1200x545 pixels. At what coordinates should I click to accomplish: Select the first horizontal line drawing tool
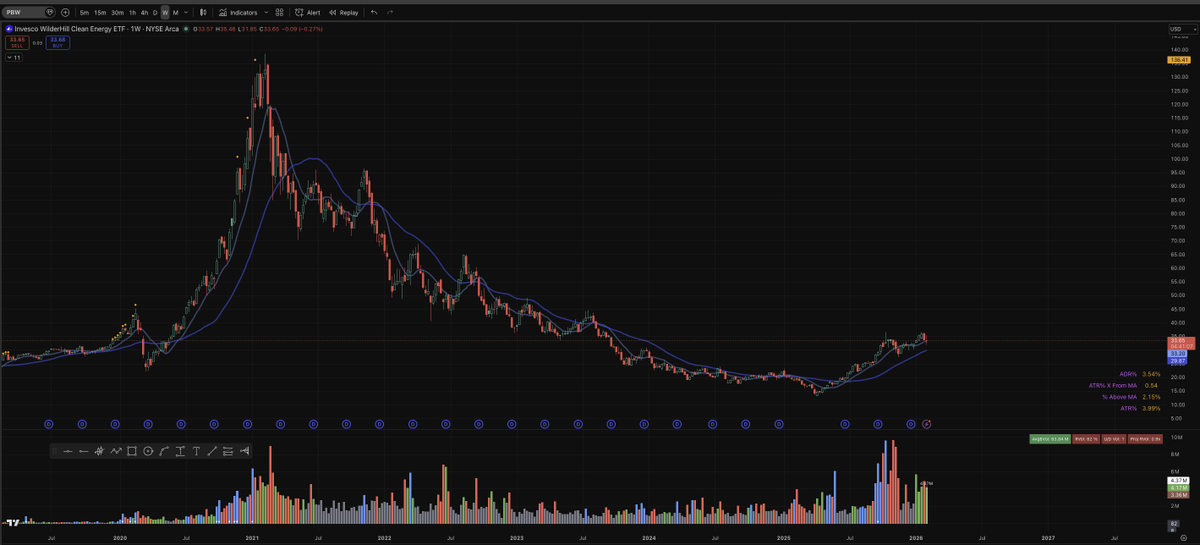tap(68, 451)
